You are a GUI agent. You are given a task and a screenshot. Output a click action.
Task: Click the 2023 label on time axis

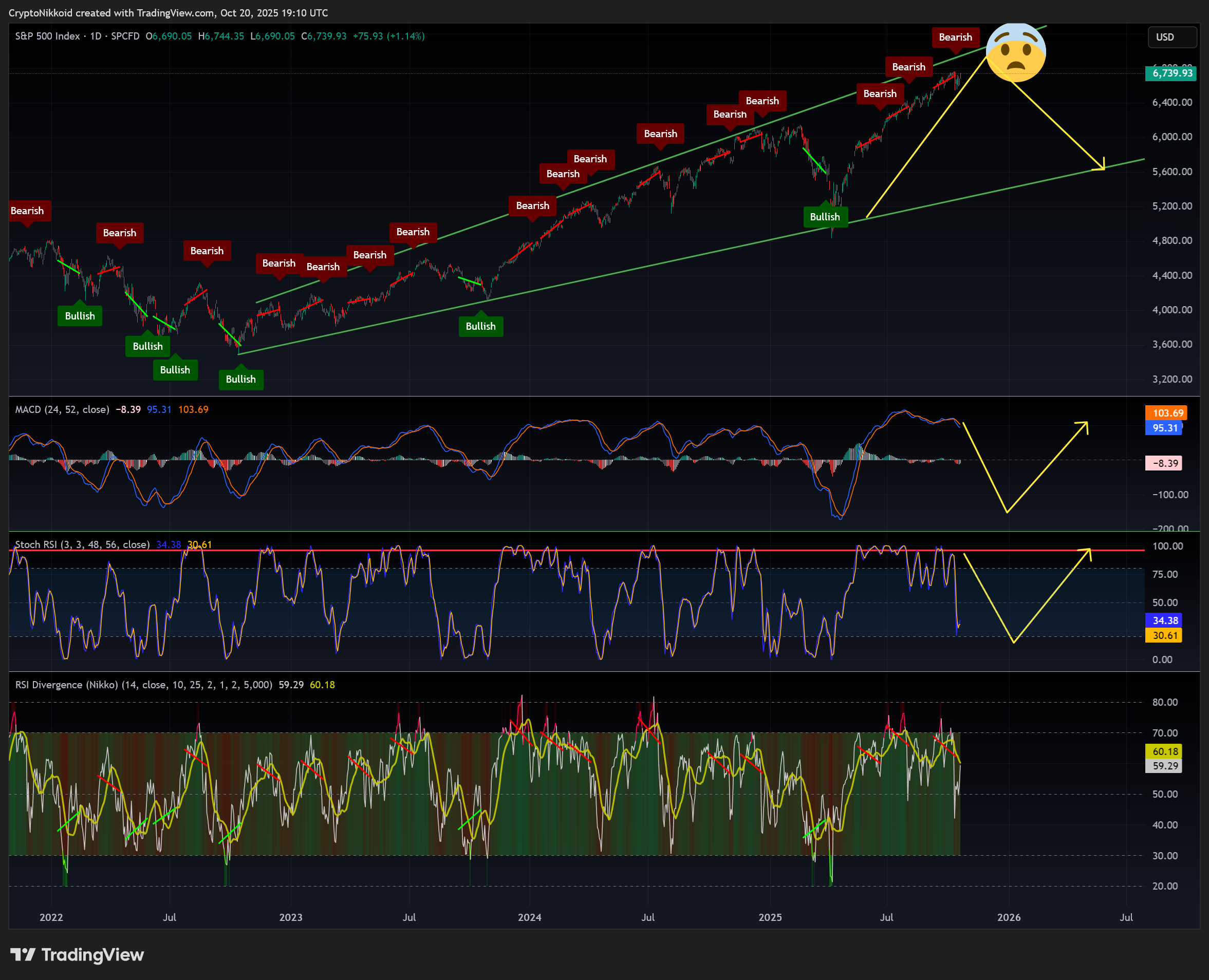click(291, 917)
